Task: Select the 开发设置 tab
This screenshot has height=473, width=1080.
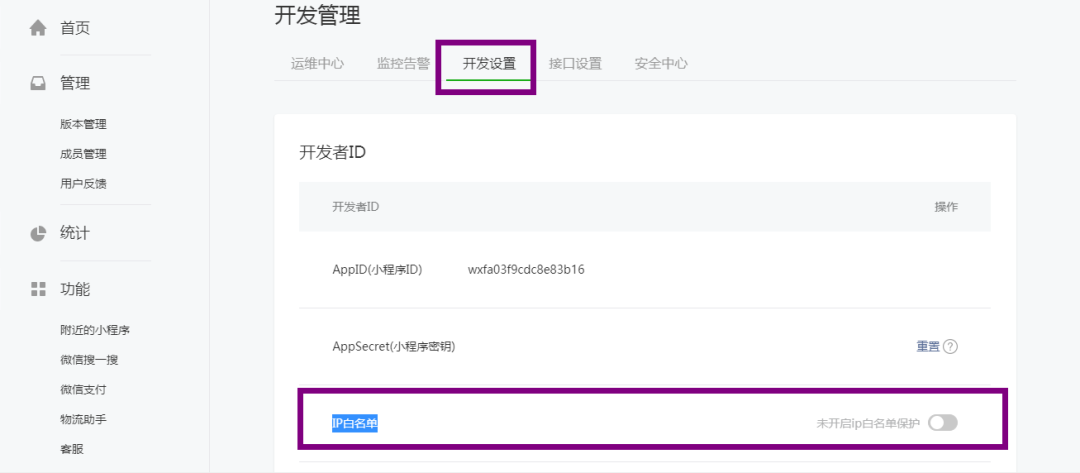Action: pyautogui.click(x=489, y=64)
